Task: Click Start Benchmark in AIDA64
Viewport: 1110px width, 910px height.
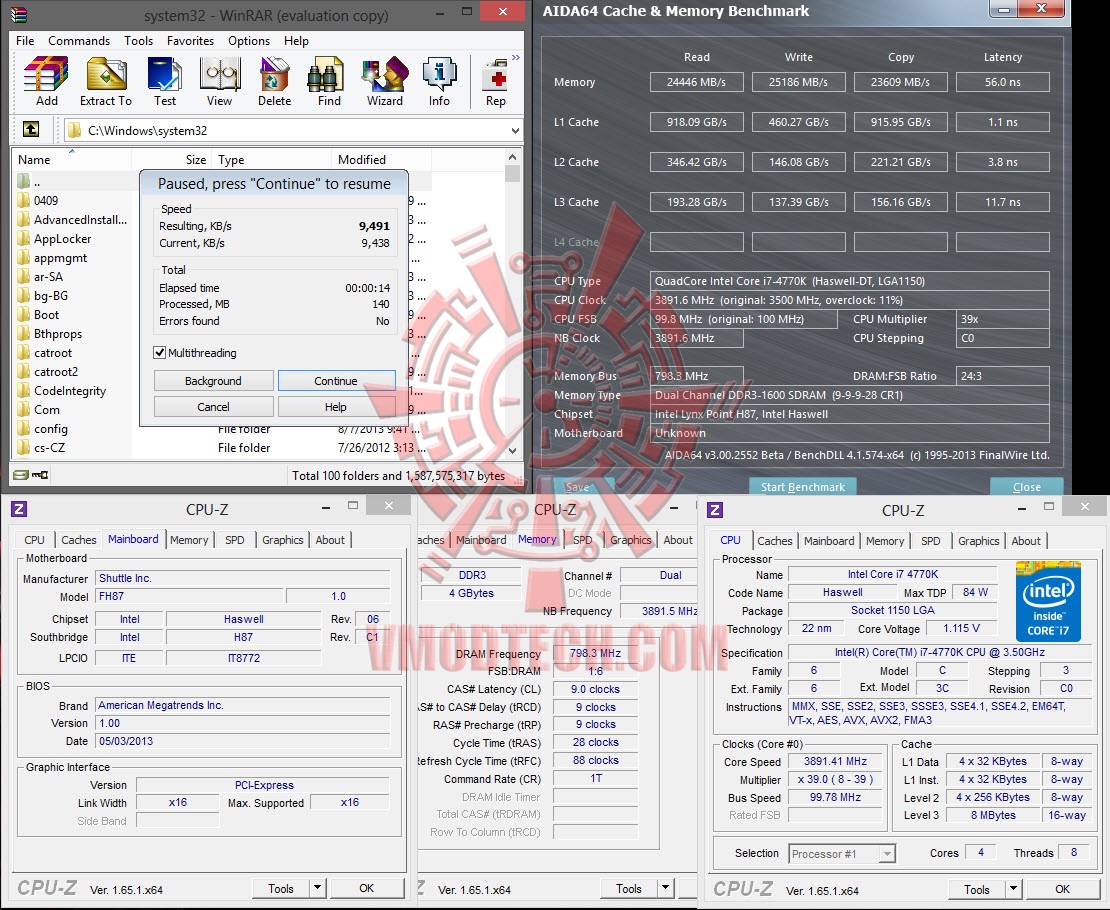Action: (x=803, y=487)
